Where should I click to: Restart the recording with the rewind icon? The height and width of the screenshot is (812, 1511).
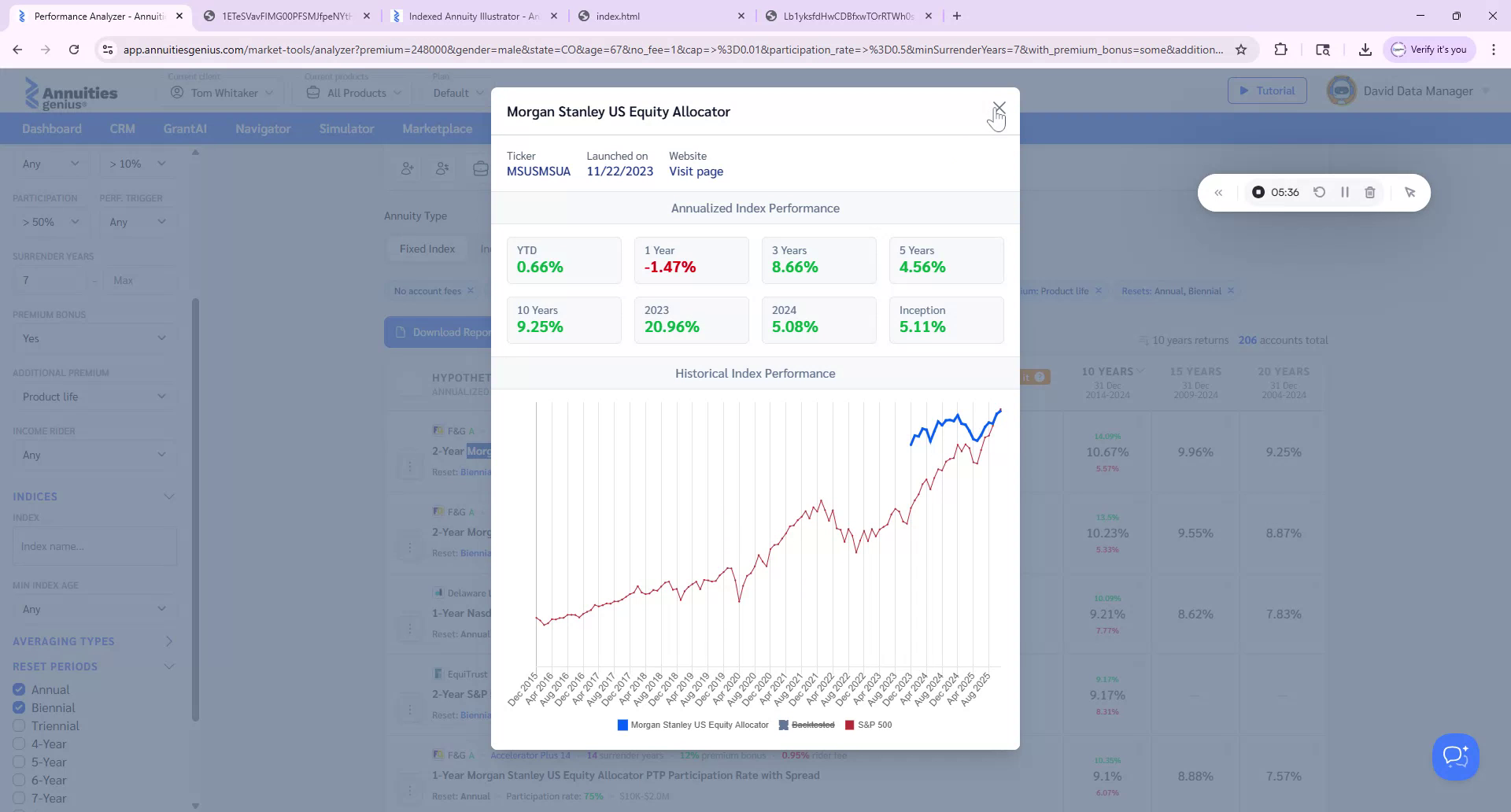[x=1320, y=192]
